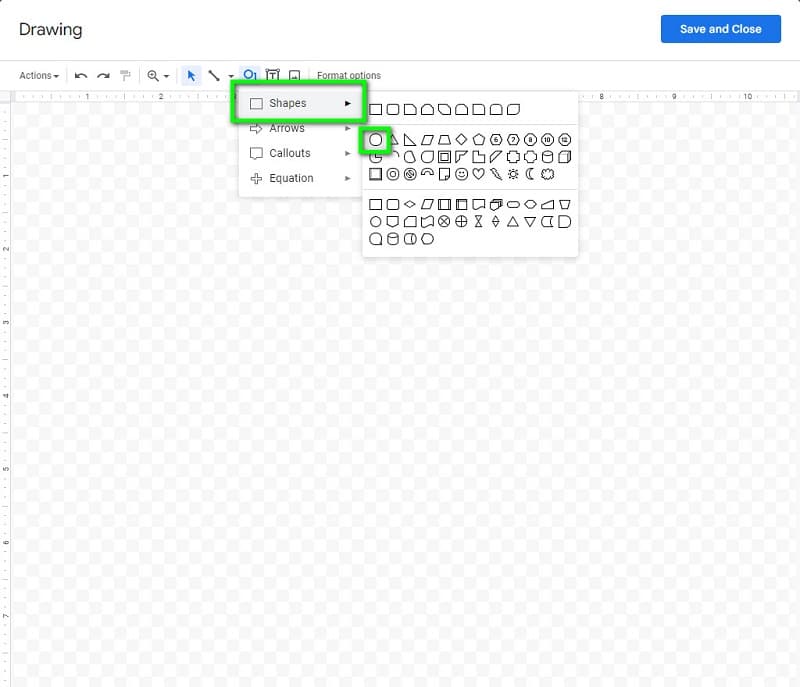800x687 pixels.
Task: Activate the Select arrow tool
Action: (190, 75)
